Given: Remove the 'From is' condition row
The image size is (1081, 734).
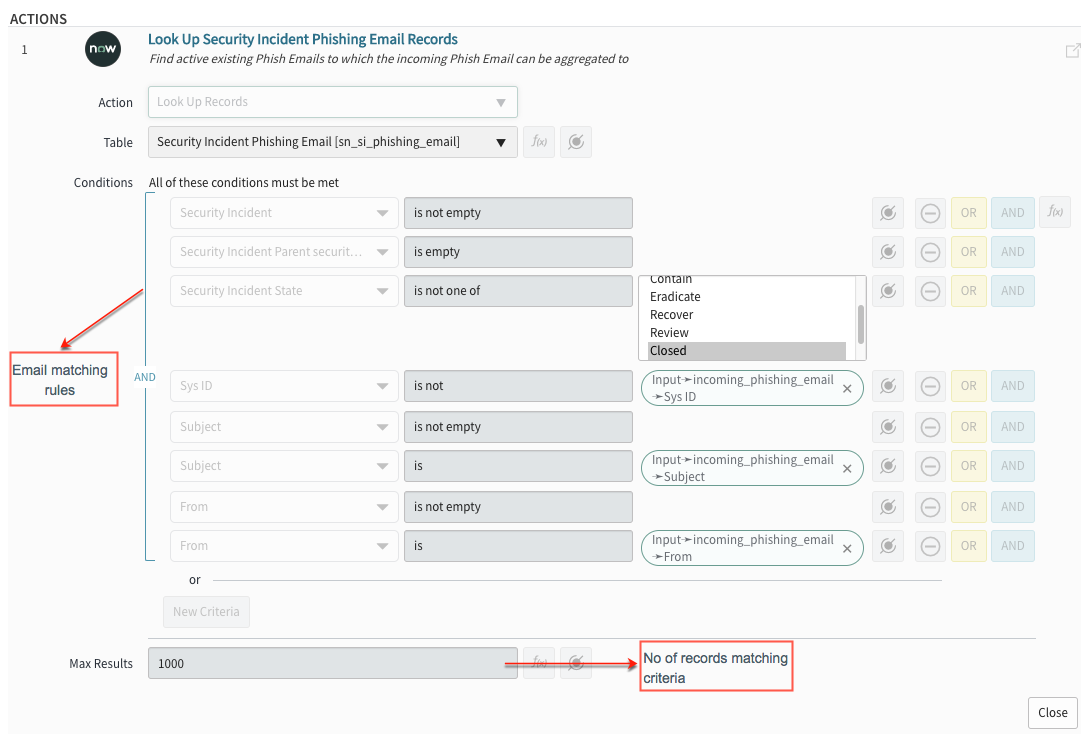Looking at the screenshot, I should pyautogui.click(x=930, y=546).
